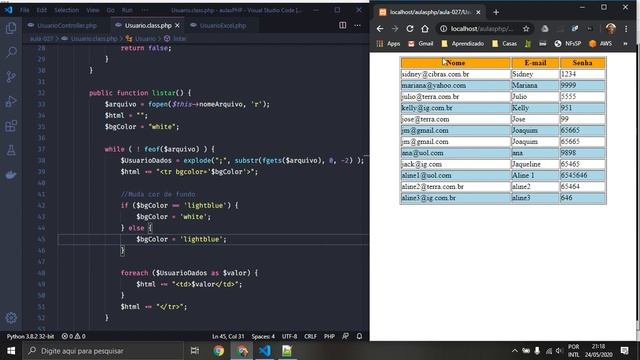Open the errors and warnings status indicator
The height and width of the screenshot is (360, 640).
pyautogui.click(x=73, y=336)
